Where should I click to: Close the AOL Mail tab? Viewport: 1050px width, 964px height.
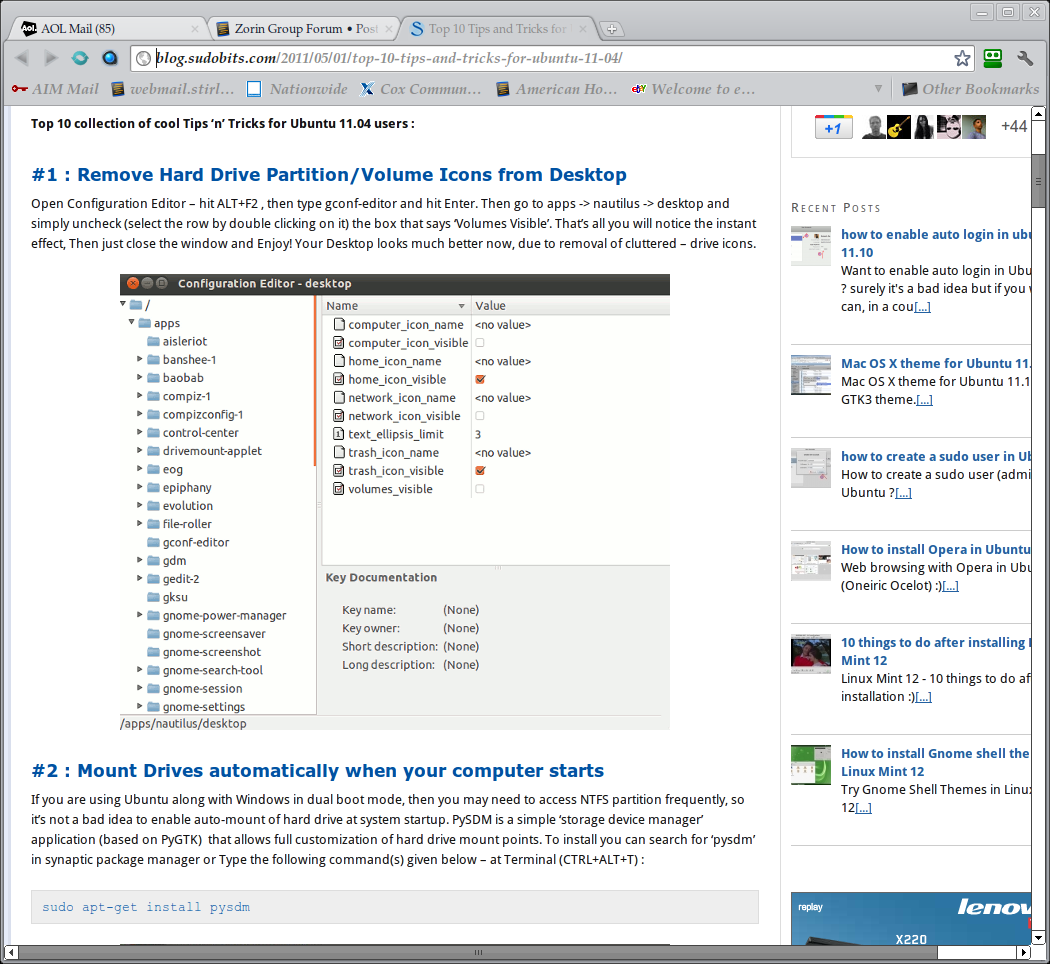click(x=195, y=29)
